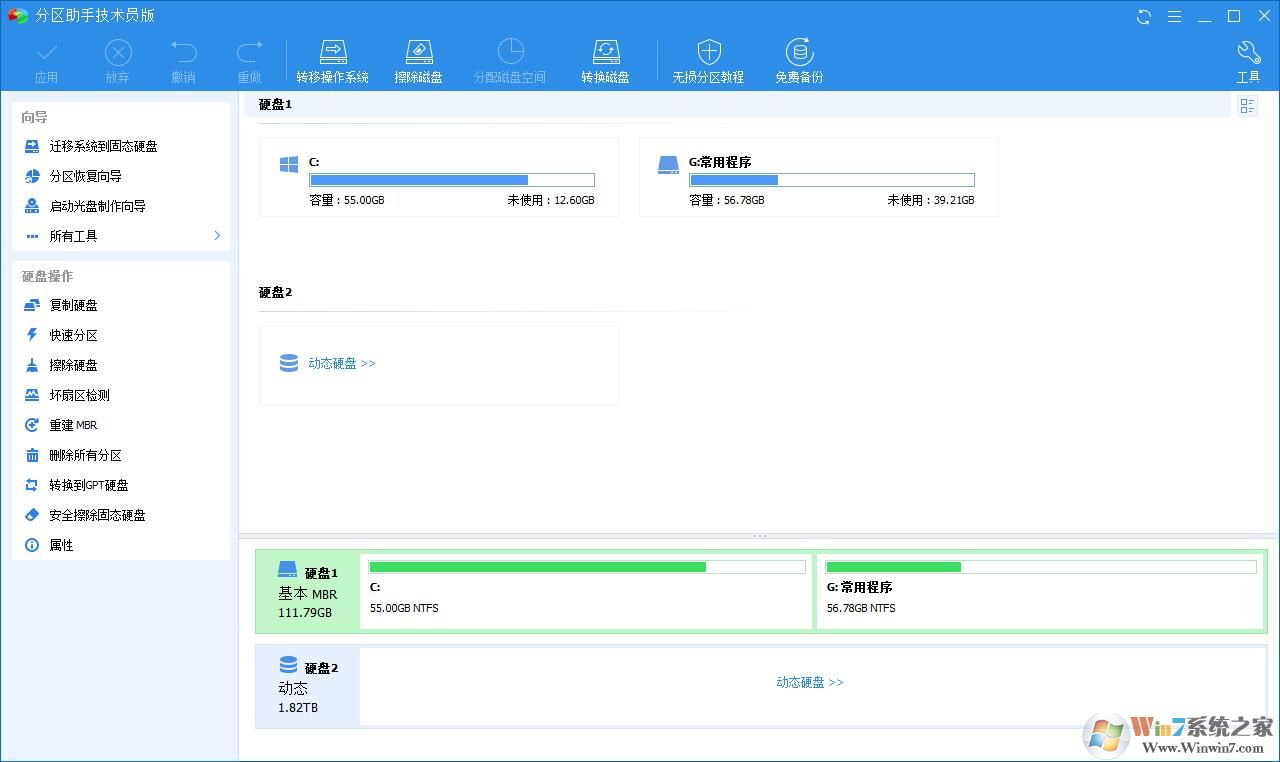
Task: Select the C: partition usage bar
Action: pos(451,180)
